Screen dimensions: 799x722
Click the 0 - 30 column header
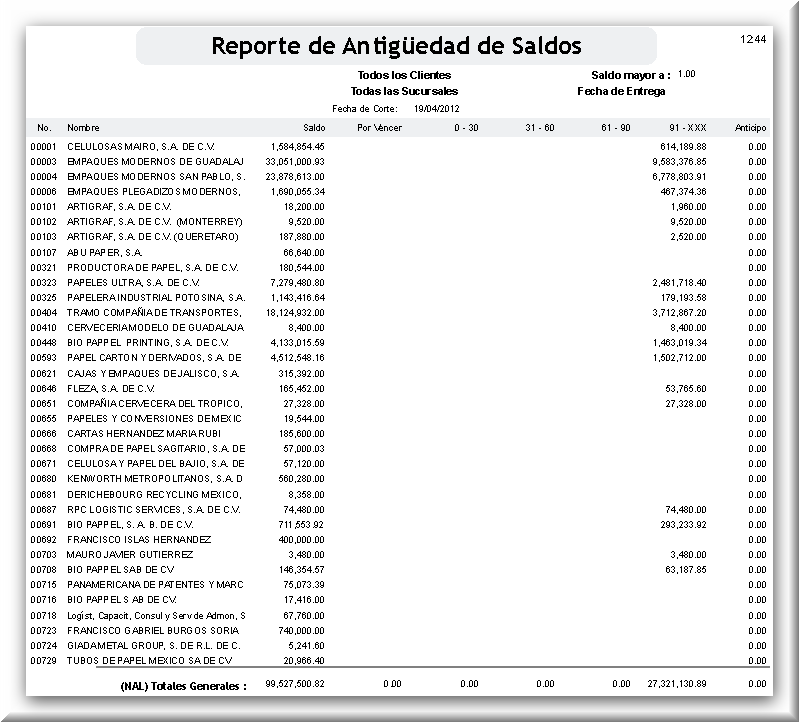[466, 128]
